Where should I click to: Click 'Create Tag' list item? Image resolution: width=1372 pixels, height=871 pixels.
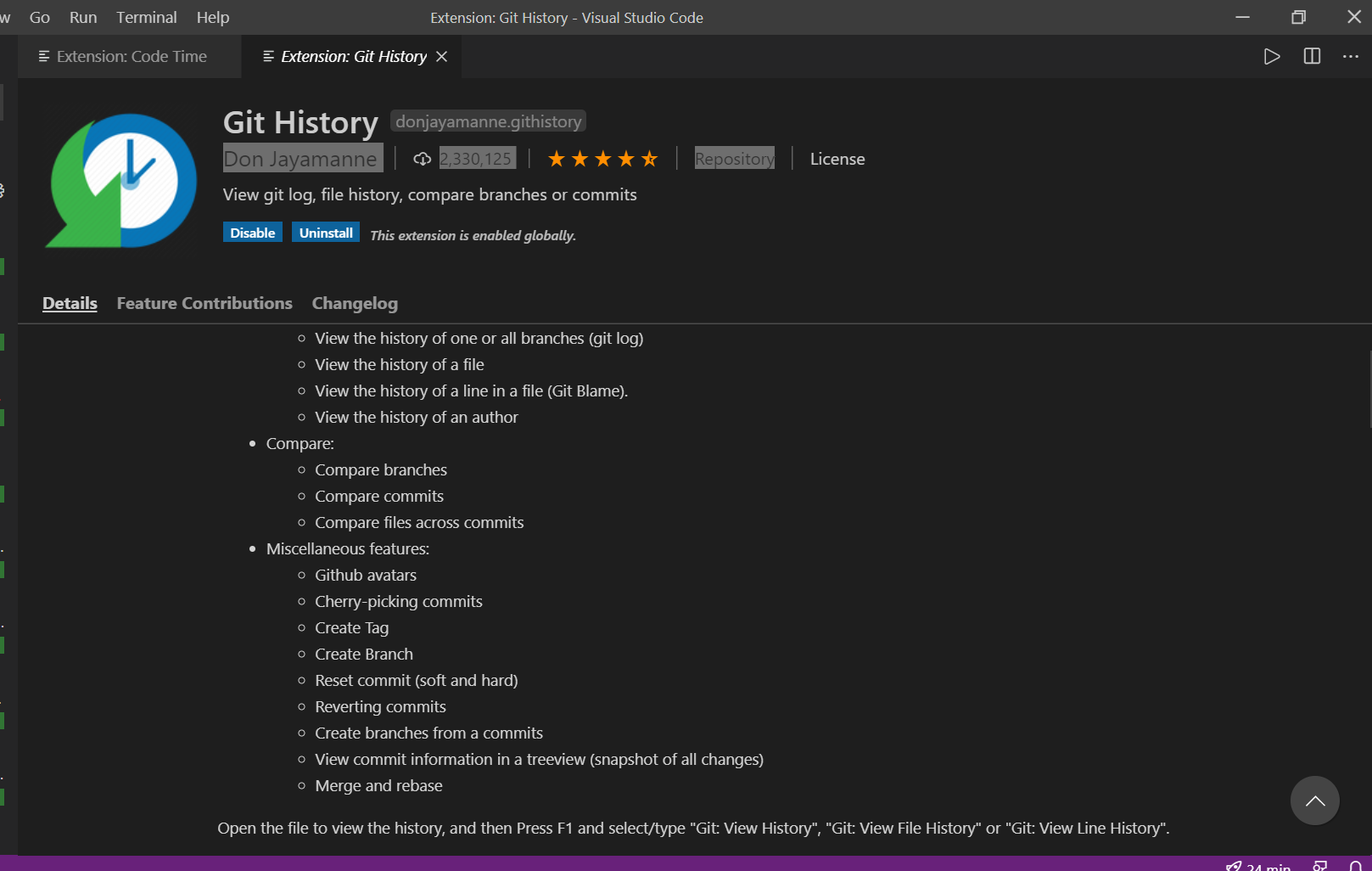[352, 627]
